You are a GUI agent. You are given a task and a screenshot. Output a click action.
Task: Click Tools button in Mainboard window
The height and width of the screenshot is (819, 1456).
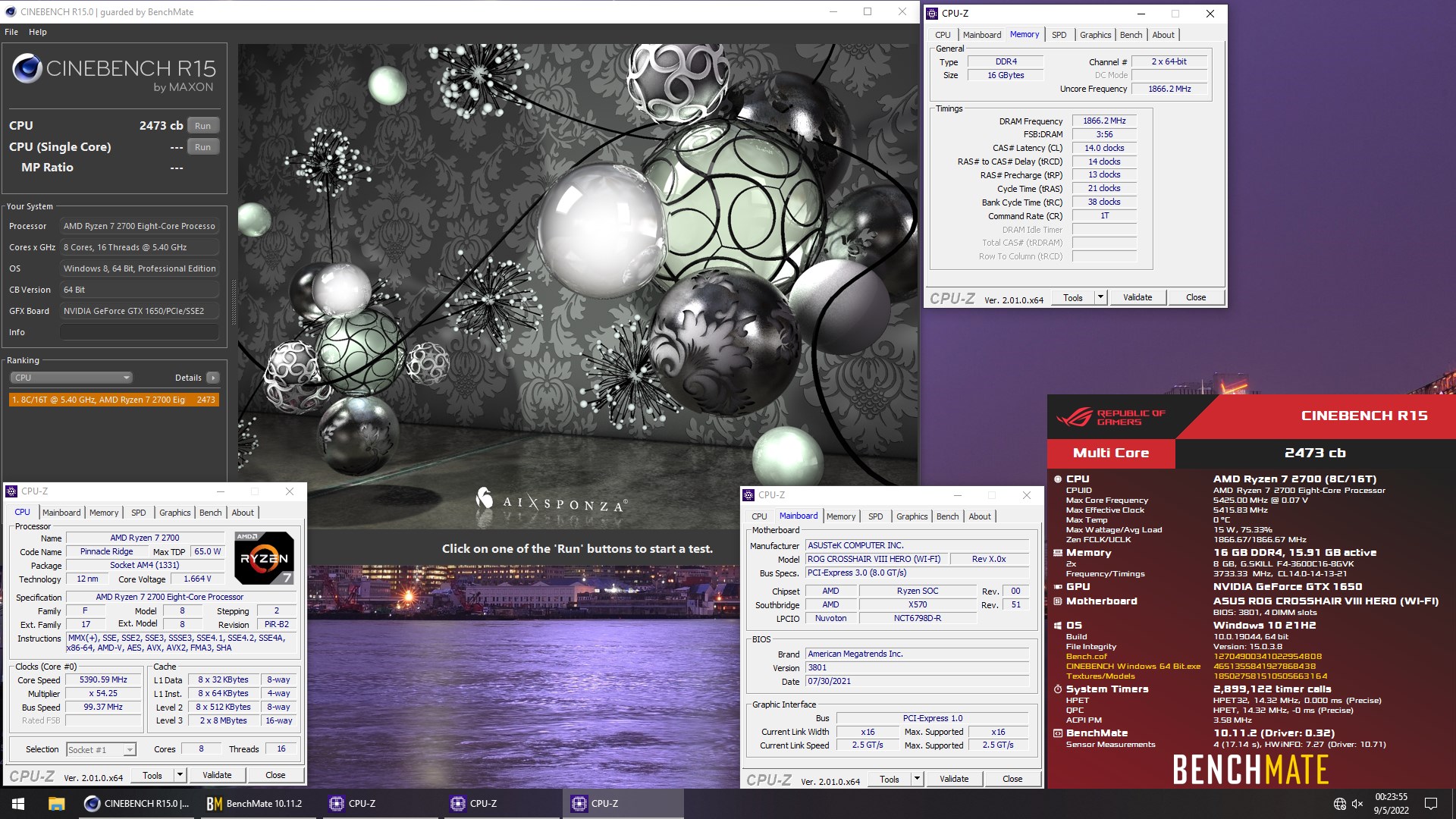(x=890, y=779)
